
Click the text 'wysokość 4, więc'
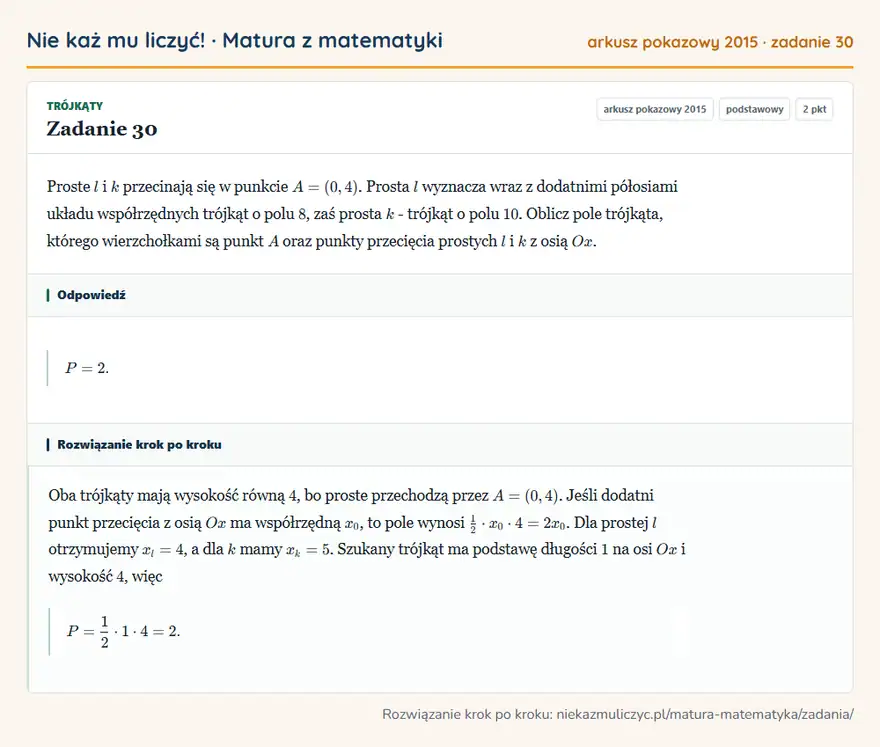(x=106, y=577)
